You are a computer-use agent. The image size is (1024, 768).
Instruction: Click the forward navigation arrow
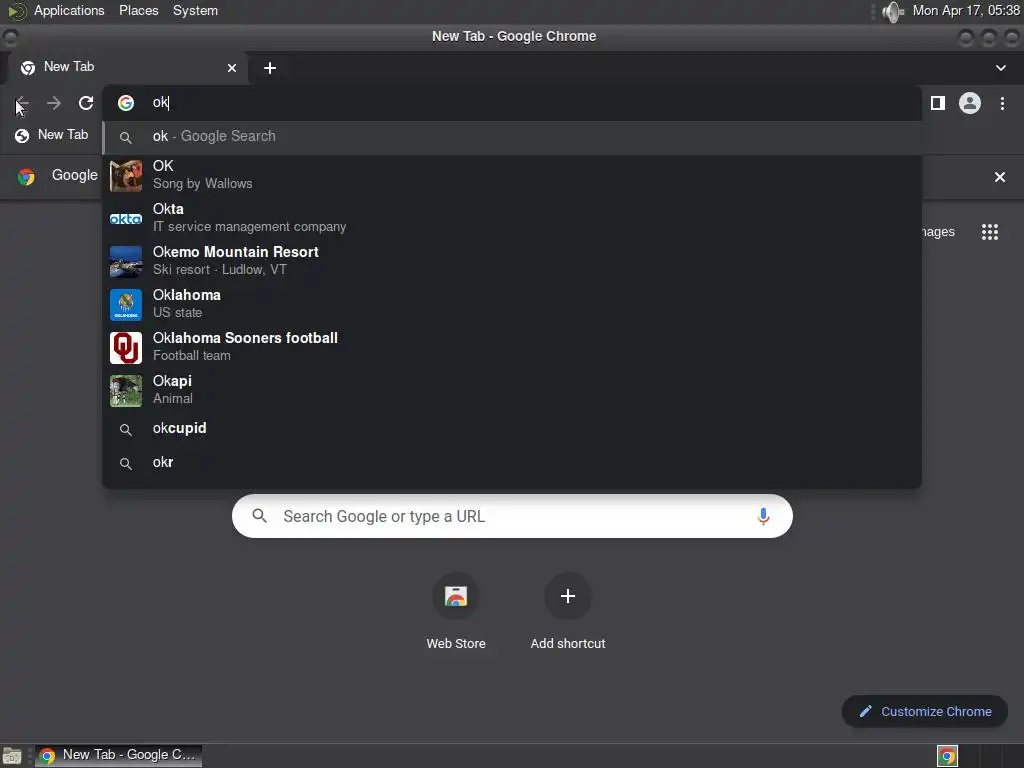point(54,103)
